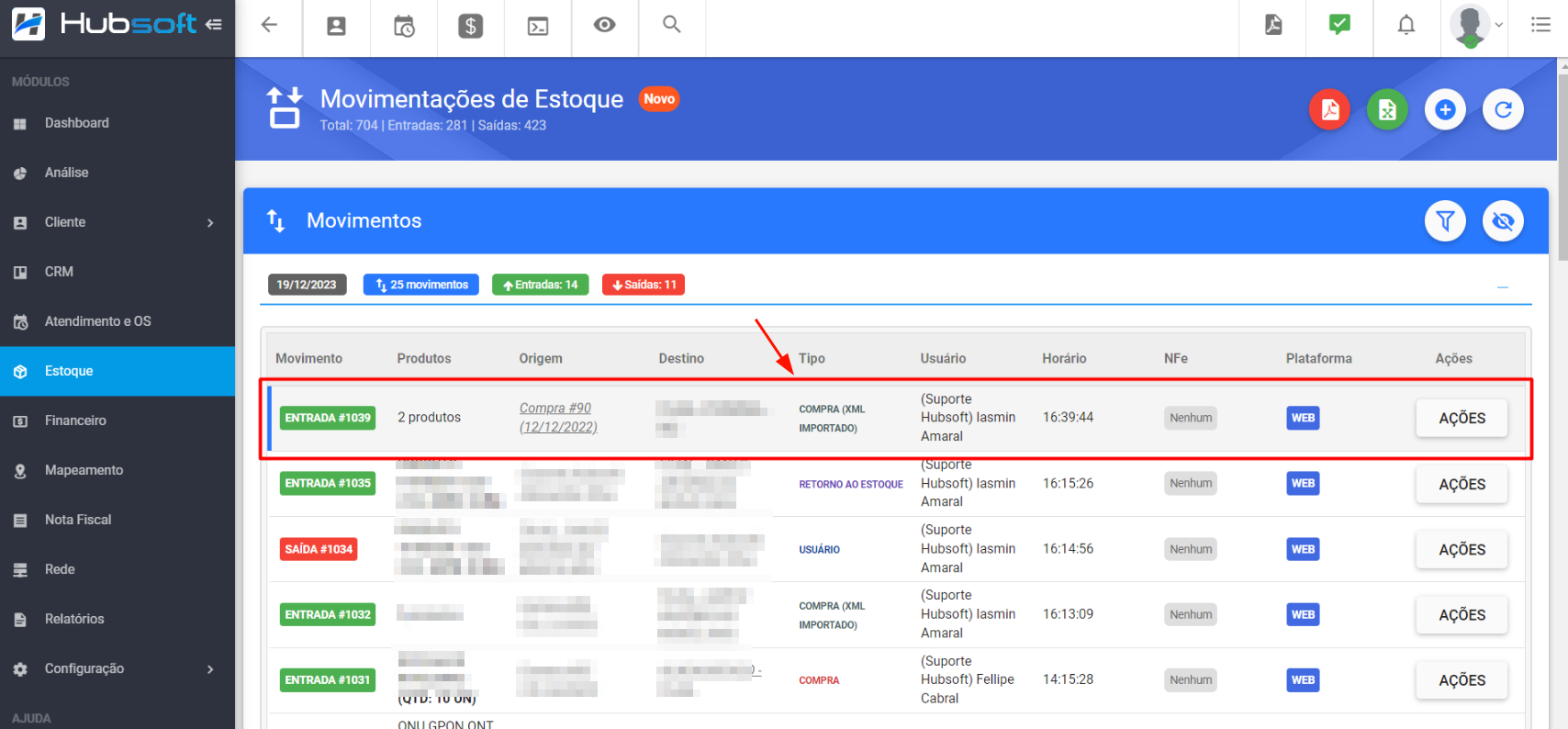
Task: Click the 19/12/2023 date badge
Action: pyautogui.click(x=307, y=285)
